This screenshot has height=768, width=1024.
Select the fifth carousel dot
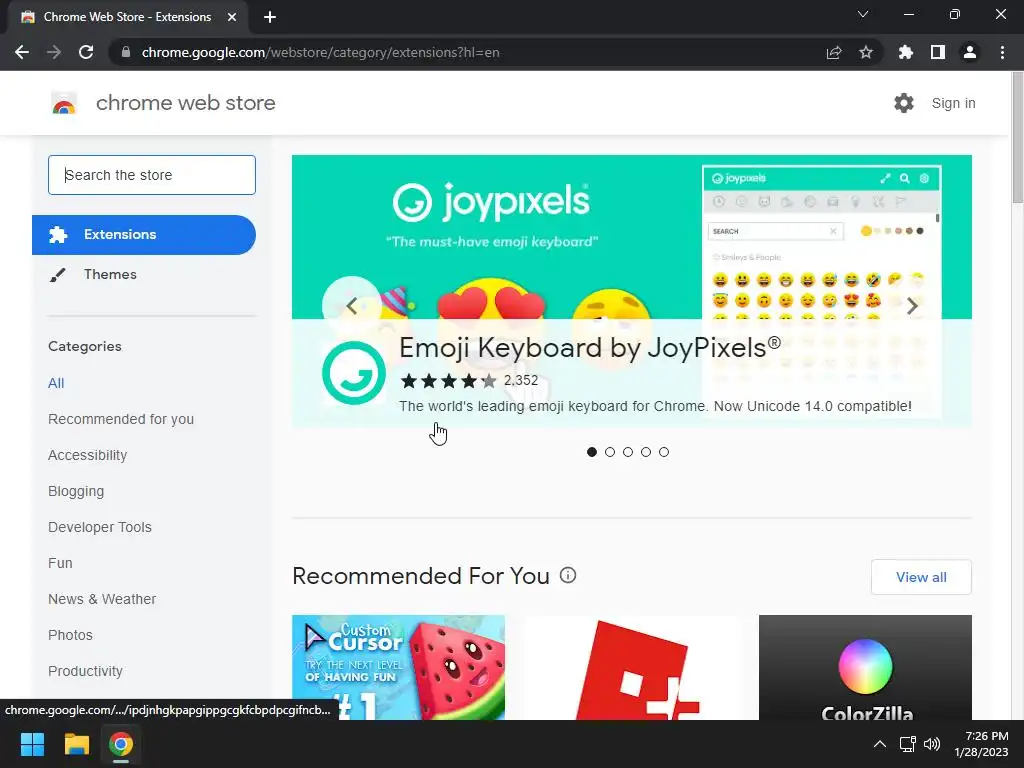[x=664, y=452]
